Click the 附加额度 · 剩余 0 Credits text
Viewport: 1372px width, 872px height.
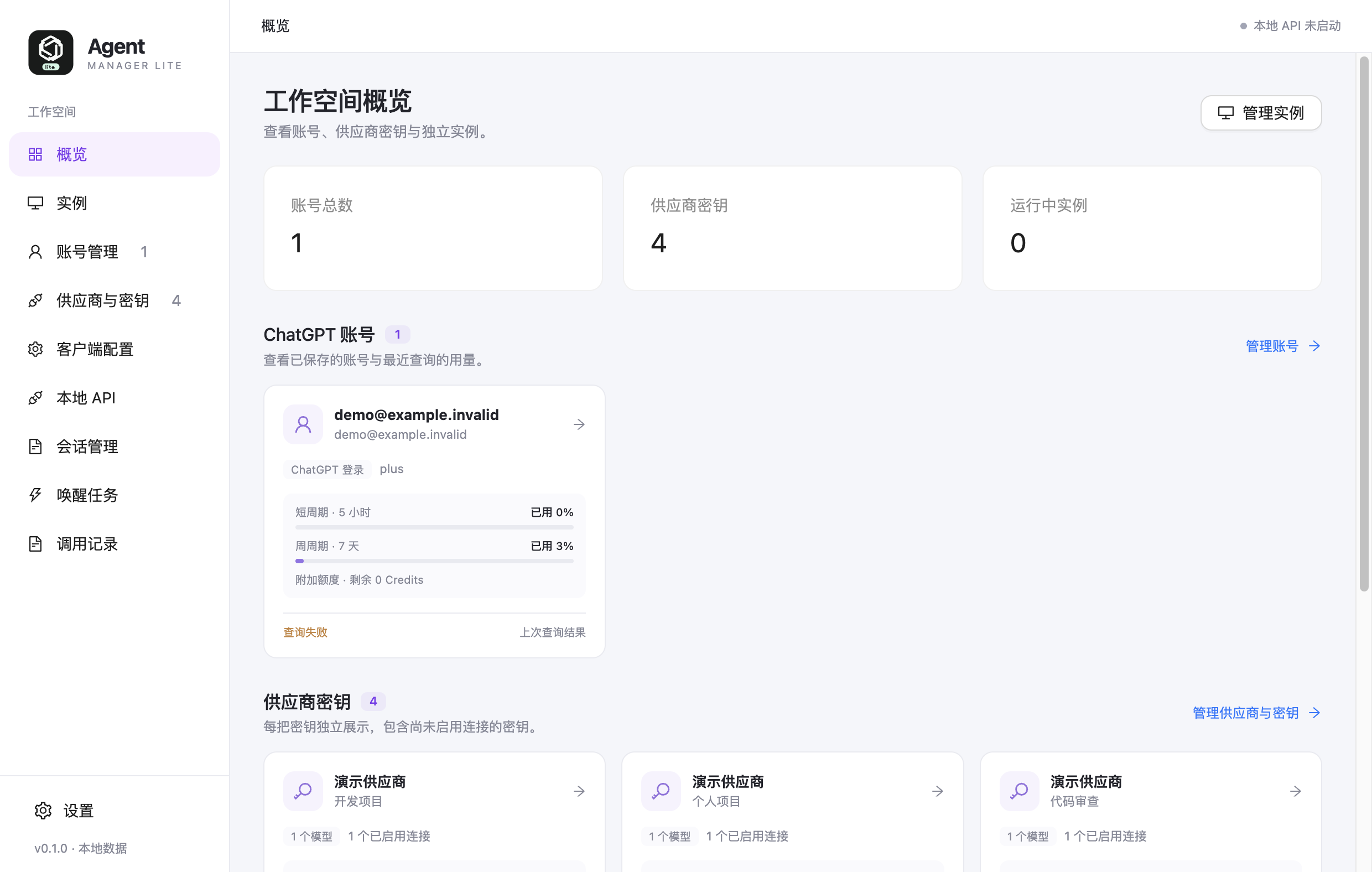click(359, 580)
